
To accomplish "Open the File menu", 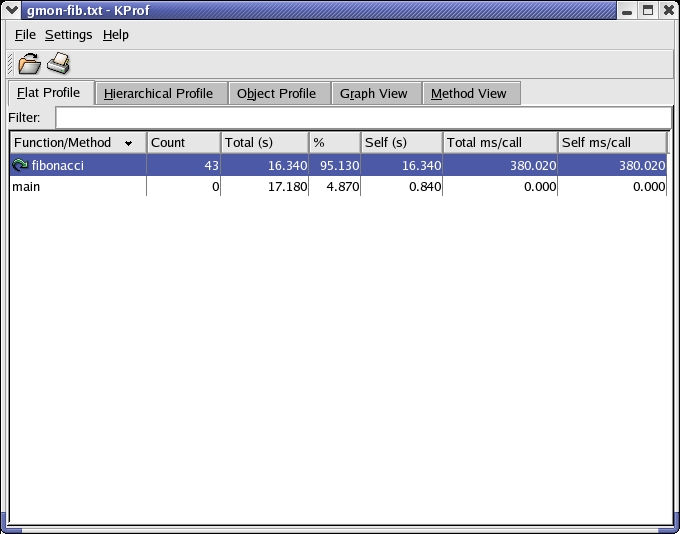I will coord(25,35).
